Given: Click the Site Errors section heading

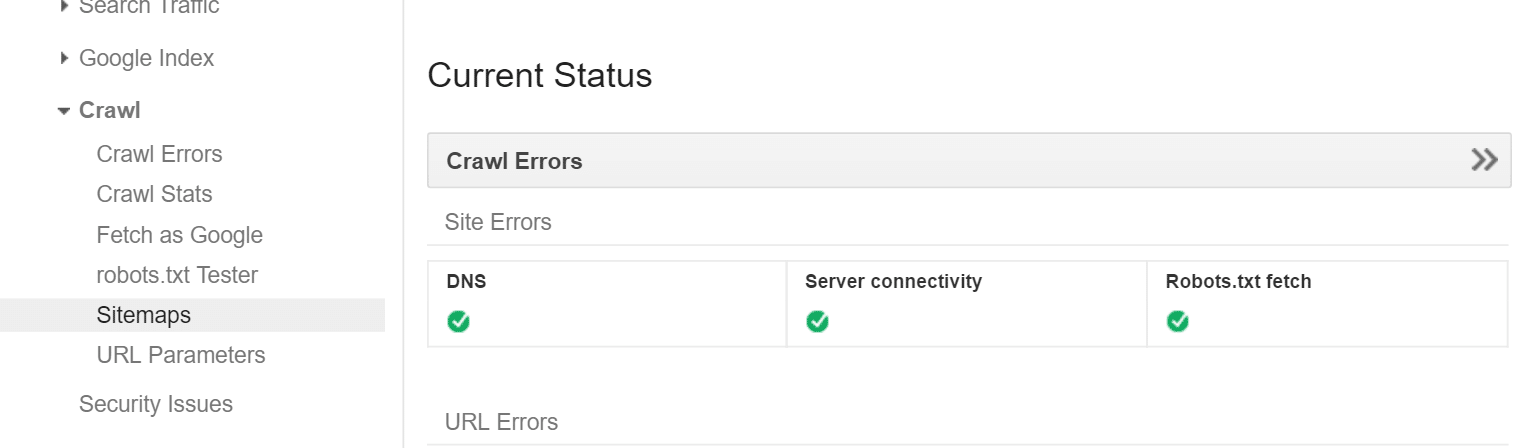Looking at the screenshot, I should pyautogui.click(x=498, y=222).
